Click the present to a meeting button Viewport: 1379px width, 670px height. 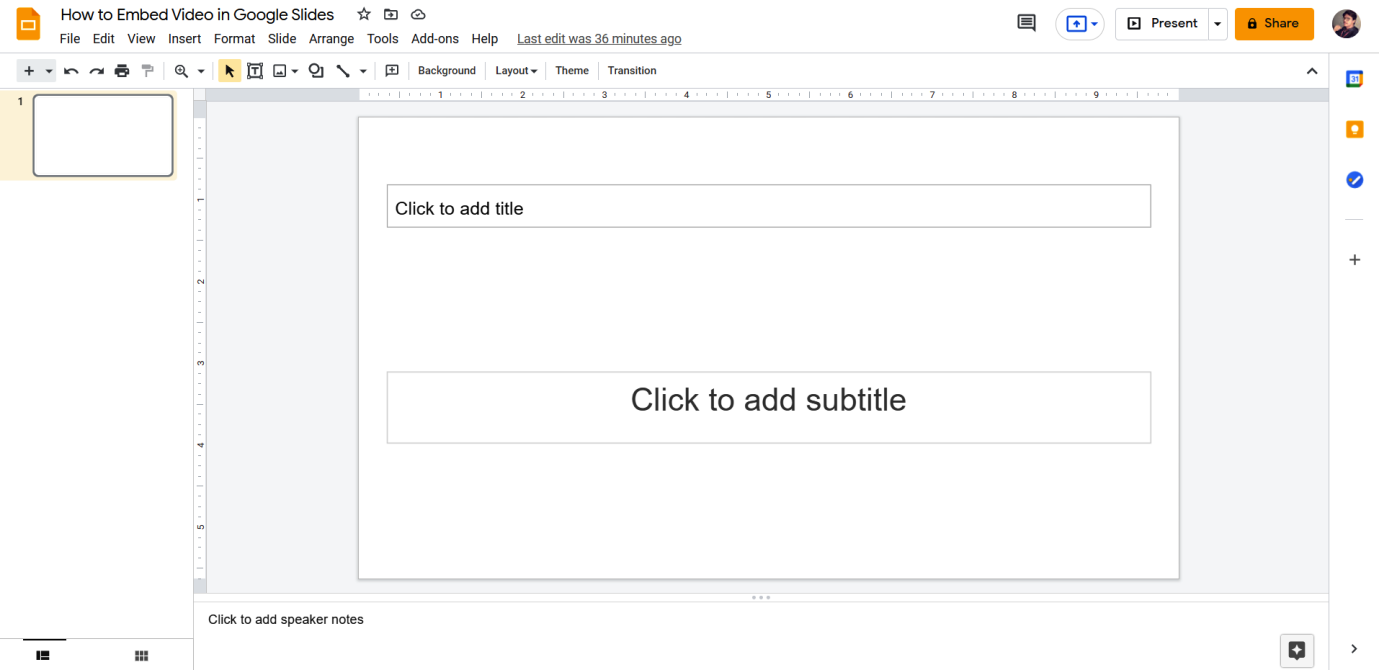1080,24
